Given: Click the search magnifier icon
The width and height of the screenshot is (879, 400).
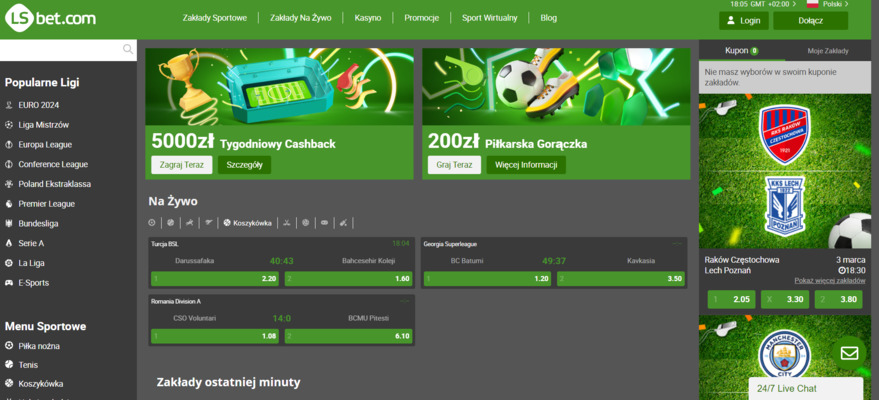Looking at the screenshot, I should pos(128,49).
